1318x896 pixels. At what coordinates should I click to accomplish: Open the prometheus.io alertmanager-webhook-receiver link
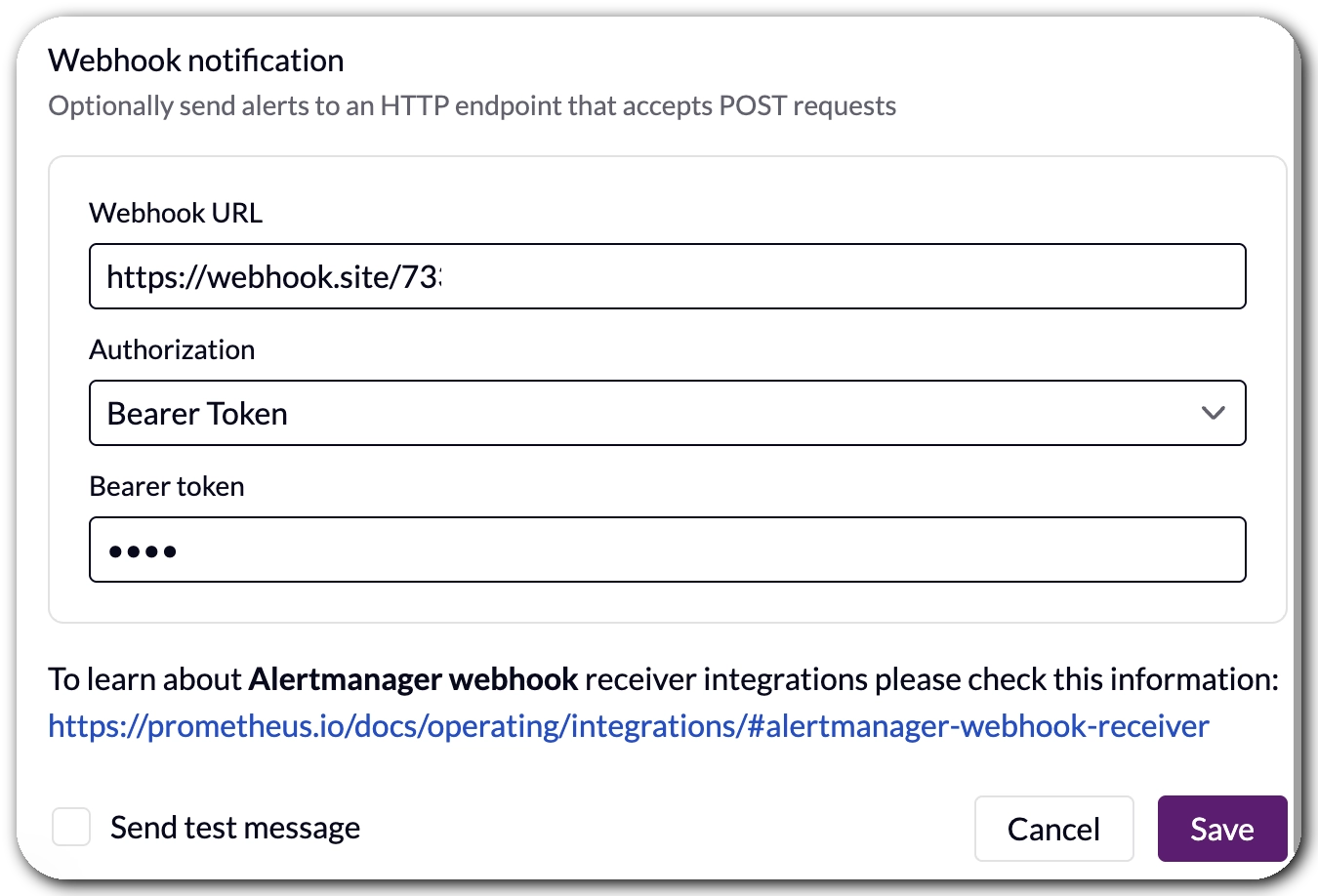(628, 726)
